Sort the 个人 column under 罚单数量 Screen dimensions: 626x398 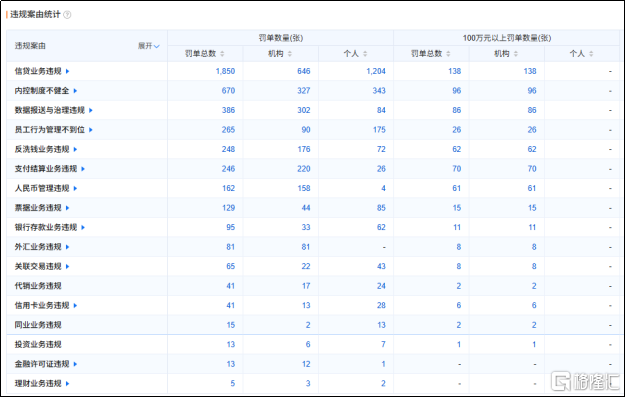(x=365, y=53)
